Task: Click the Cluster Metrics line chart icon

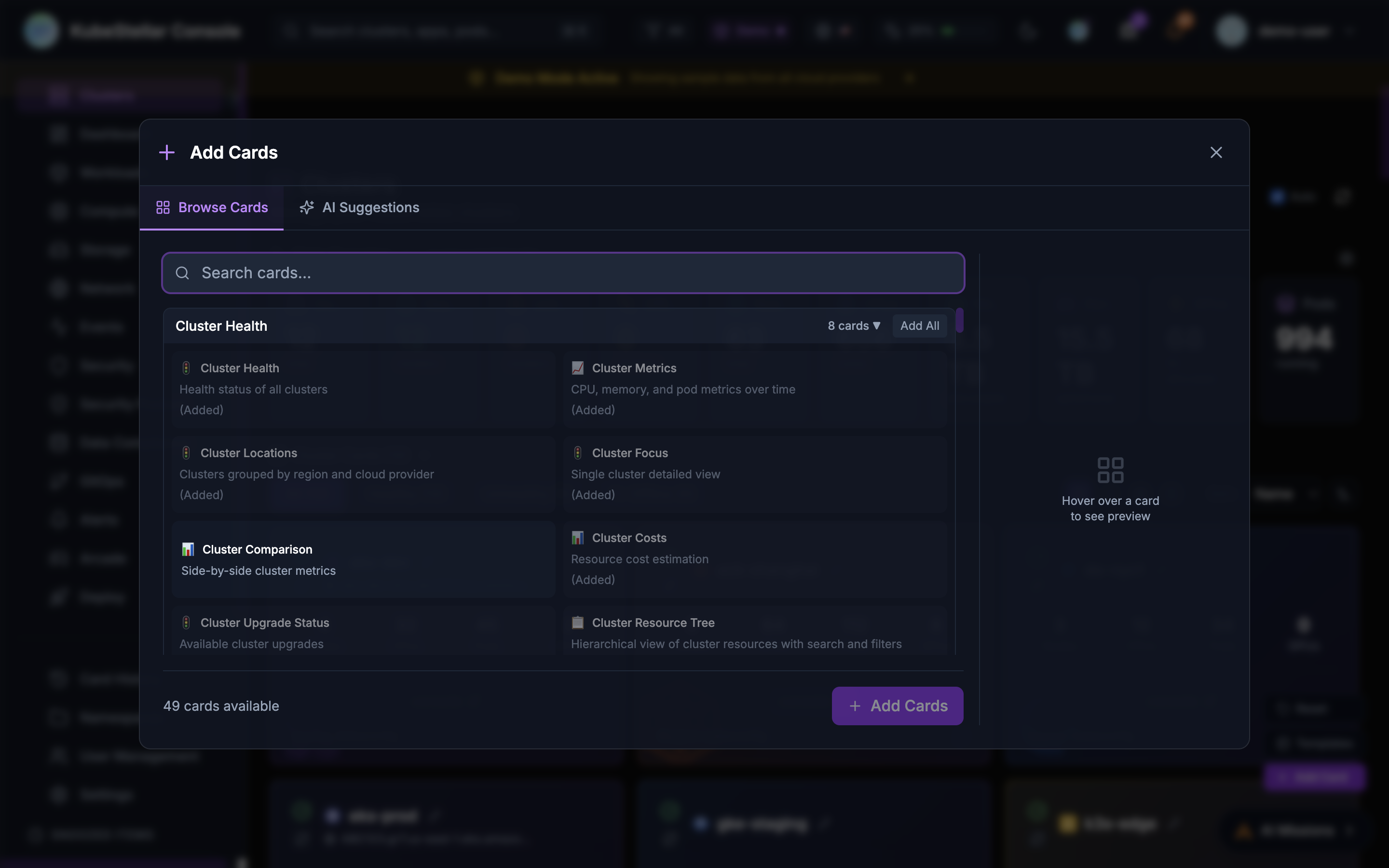Action: tap(577, 368)
